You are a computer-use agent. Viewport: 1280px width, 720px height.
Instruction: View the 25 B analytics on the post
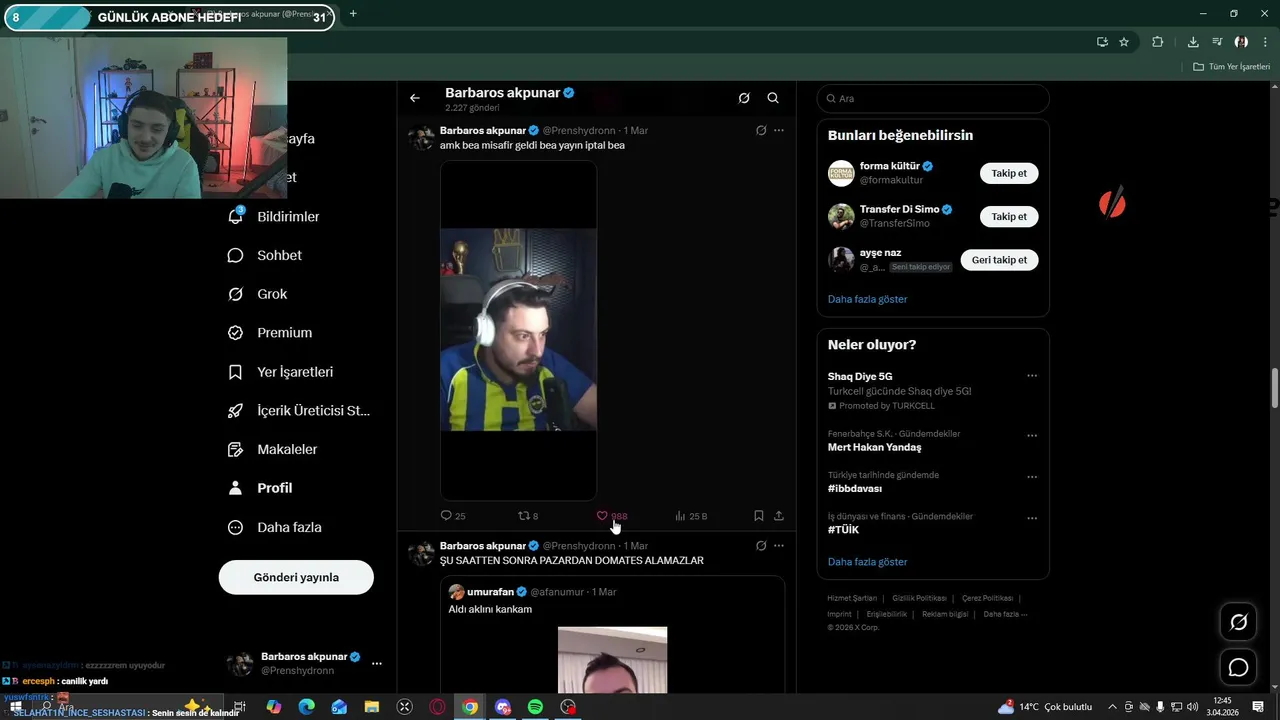pos(691,516)
